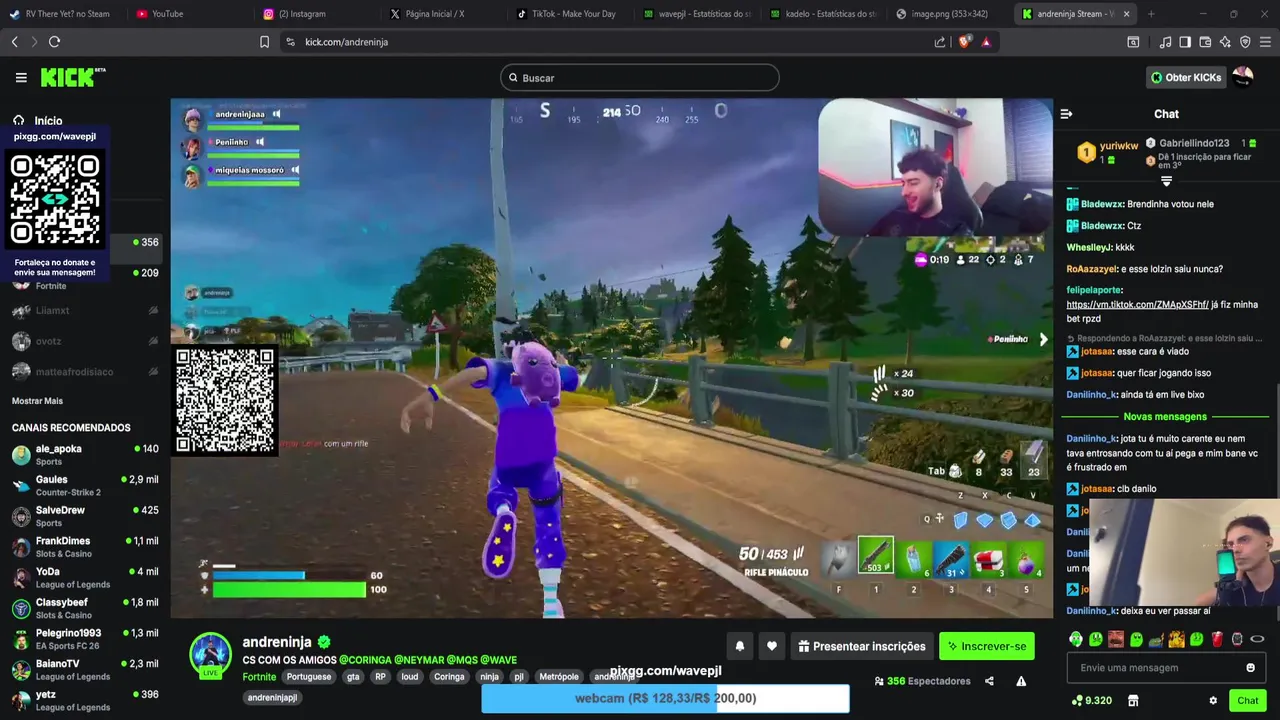
Task: Reload the page
Action: point(54,42)
